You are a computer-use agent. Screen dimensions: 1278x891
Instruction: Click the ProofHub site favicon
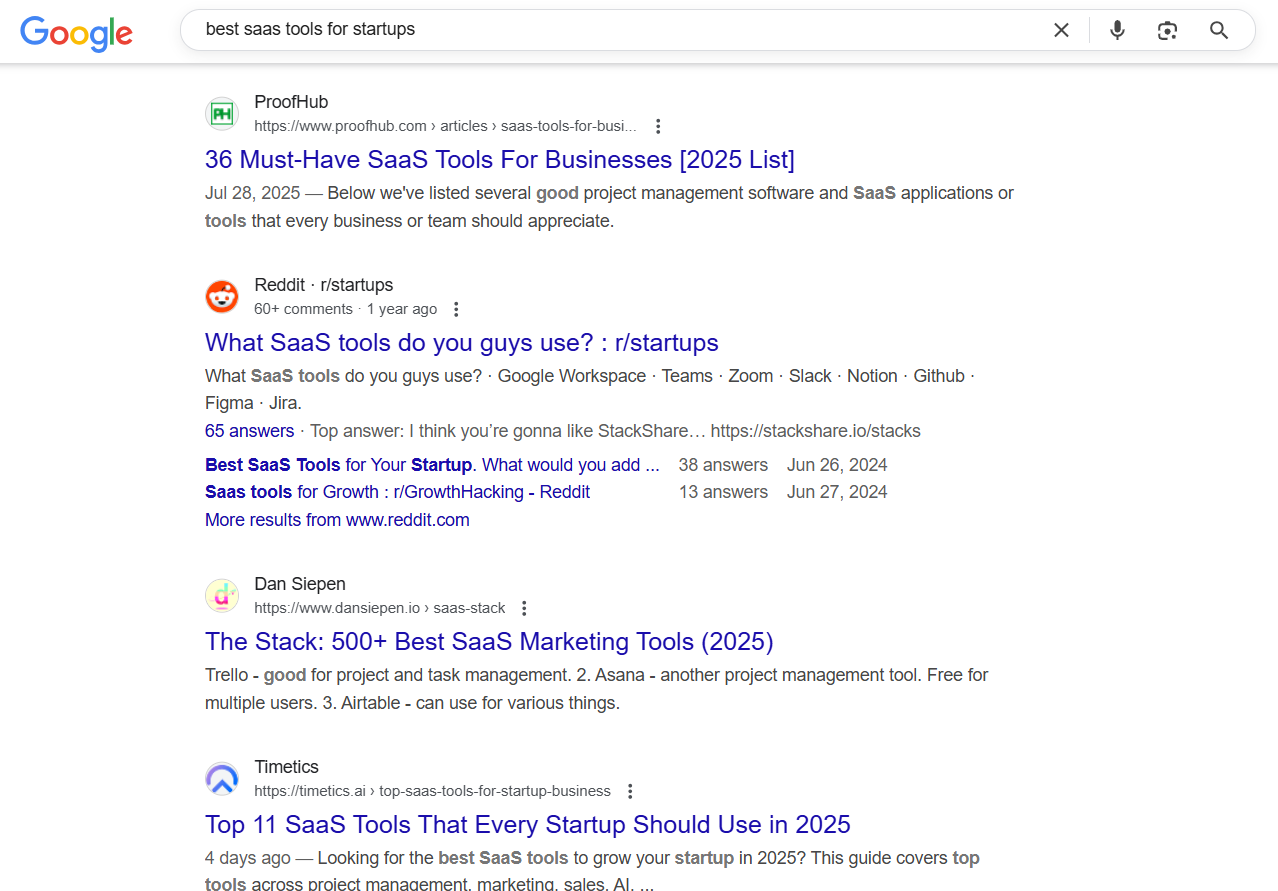coord(221,113)
